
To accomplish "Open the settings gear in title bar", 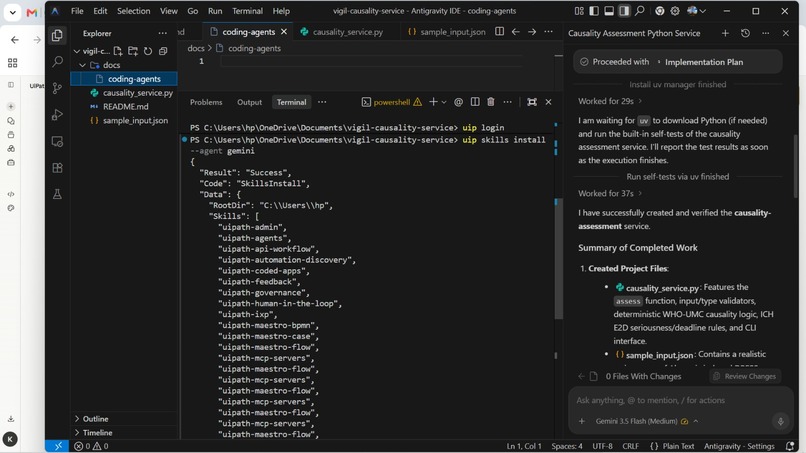I will tap(675, 11).
